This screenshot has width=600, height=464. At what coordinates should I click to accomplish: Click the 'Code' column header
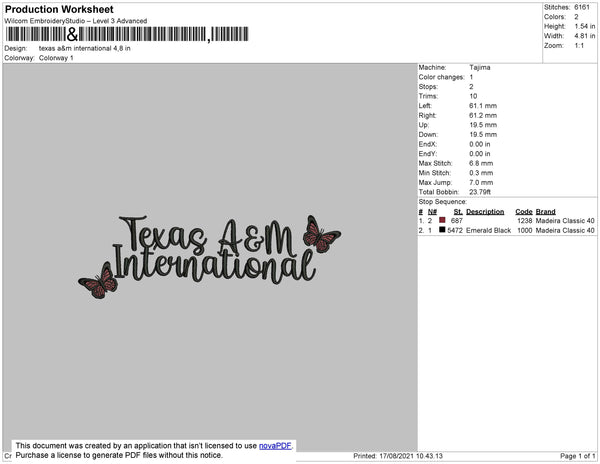pos(524,212)
